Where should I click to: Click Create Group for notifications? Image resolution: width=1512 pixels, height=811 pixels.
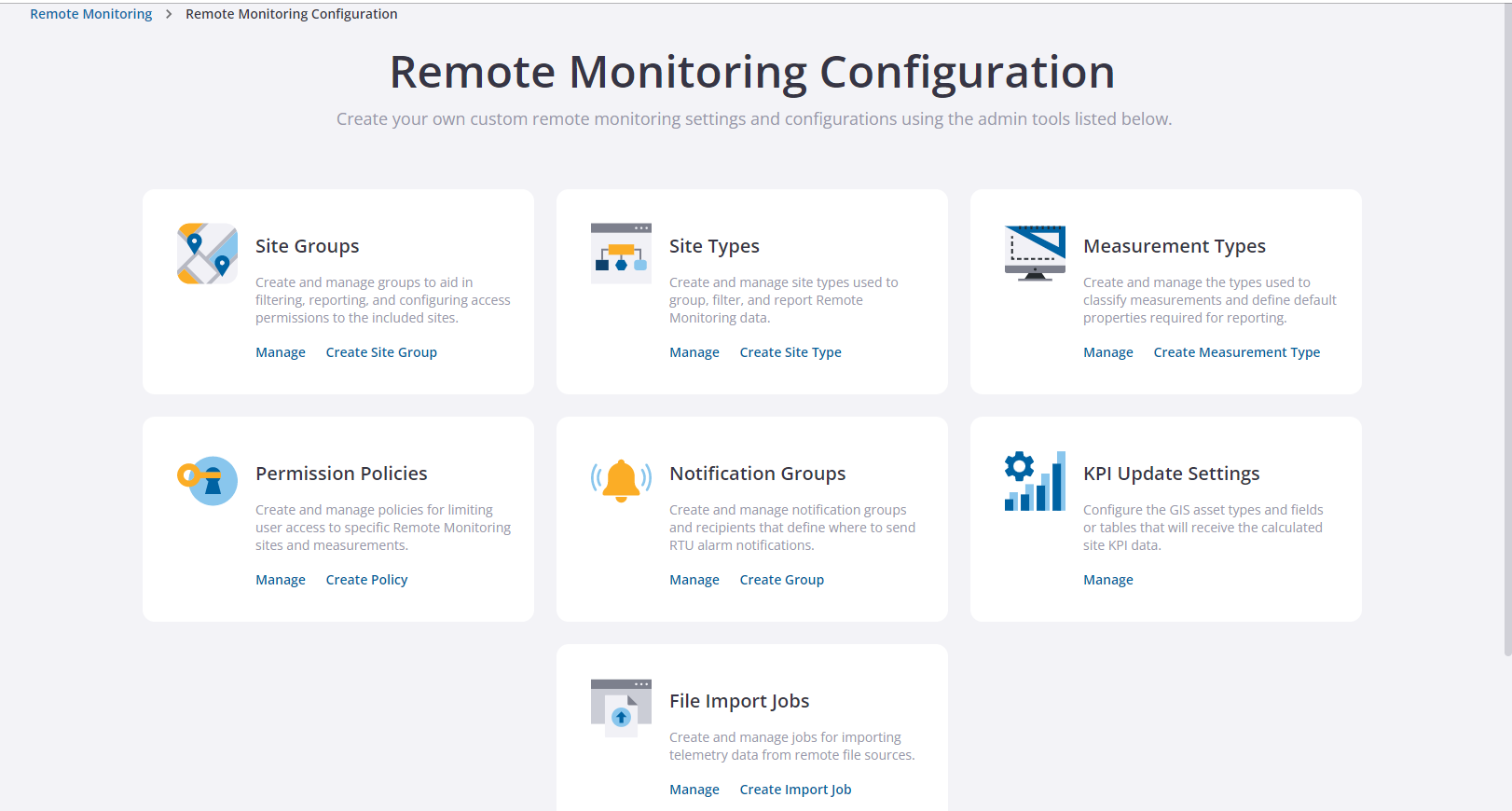tap(781, 580)
